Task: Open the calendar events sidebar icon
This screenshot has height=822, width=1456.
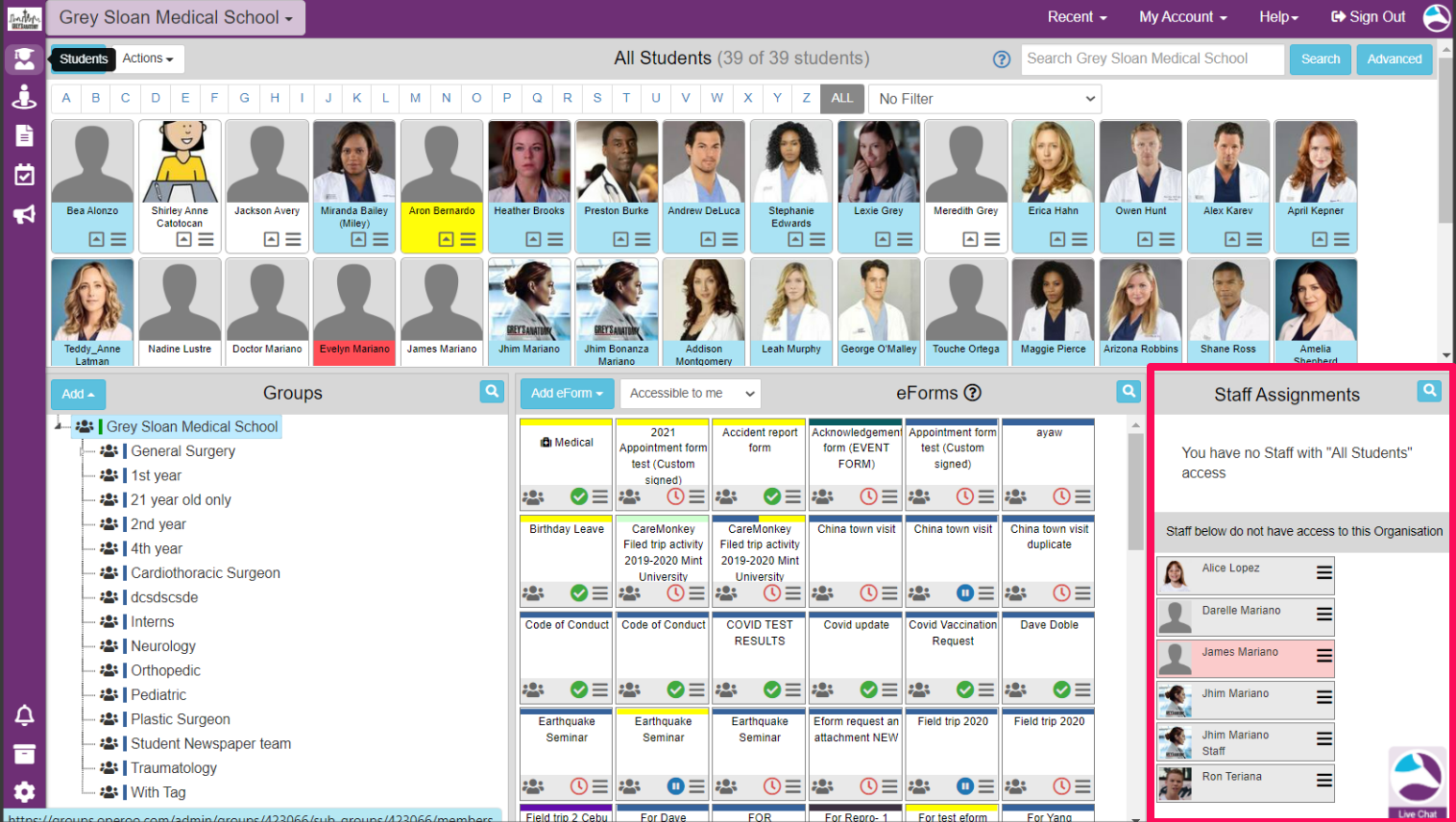Action: (x=24, y=175)
